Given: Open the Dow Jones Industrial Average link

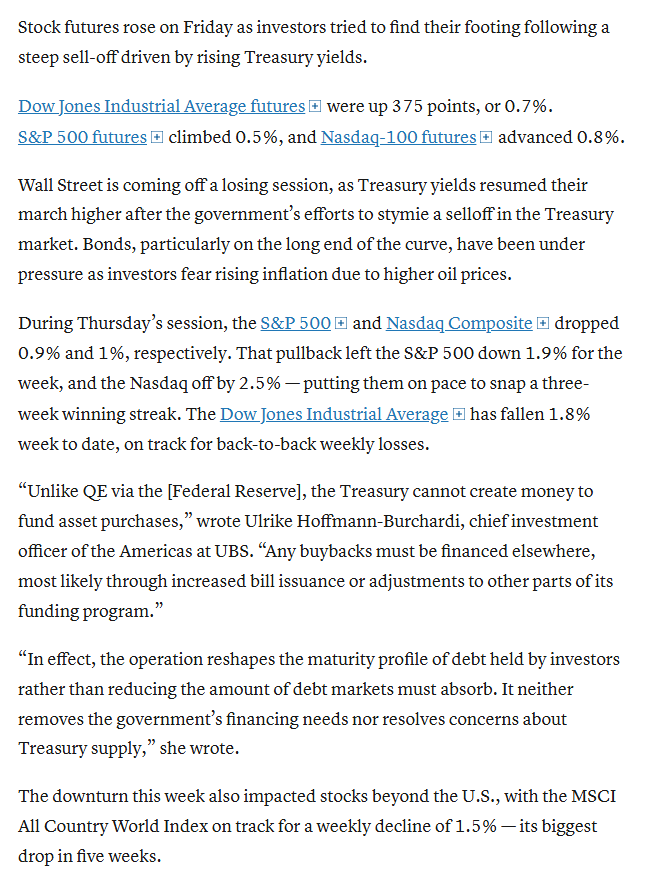Looking at the screenshot, I should (x=334, y=414).
